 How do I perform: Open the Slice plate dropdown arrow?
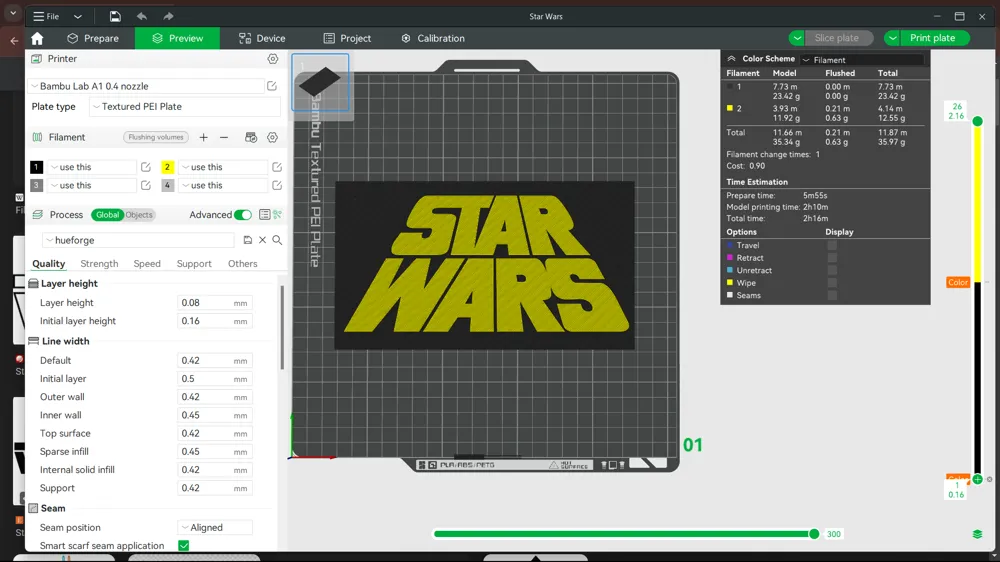[x=797, y=38]
